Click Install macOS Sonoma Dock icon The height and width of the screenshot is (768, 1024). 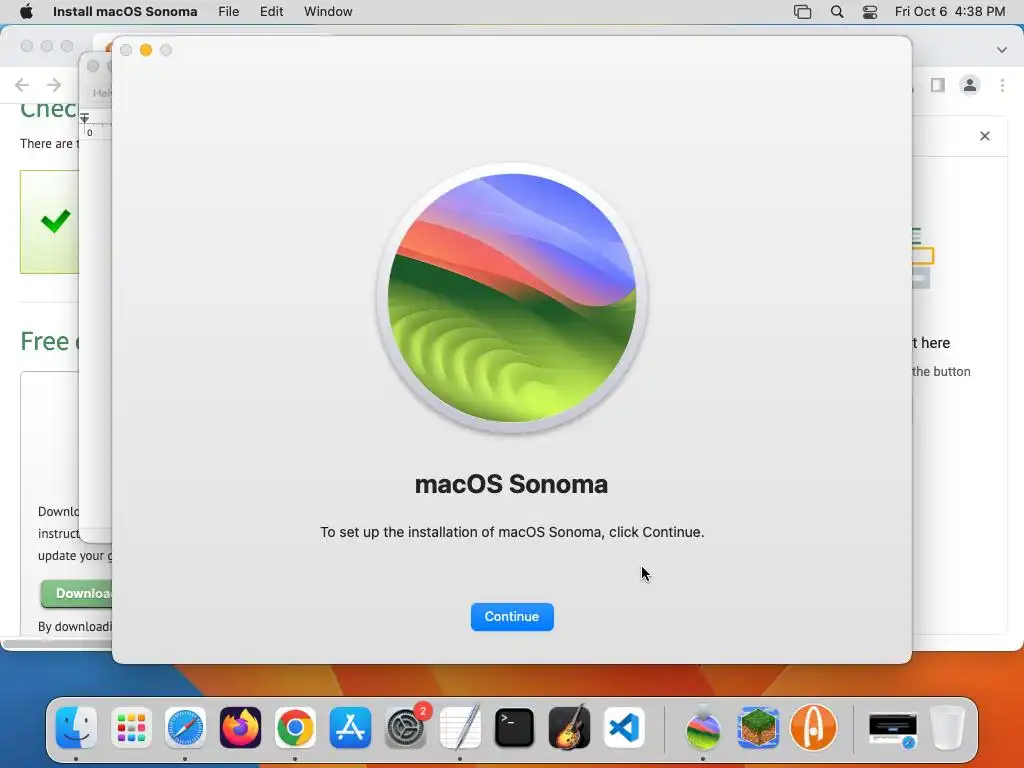pos(703,727)
